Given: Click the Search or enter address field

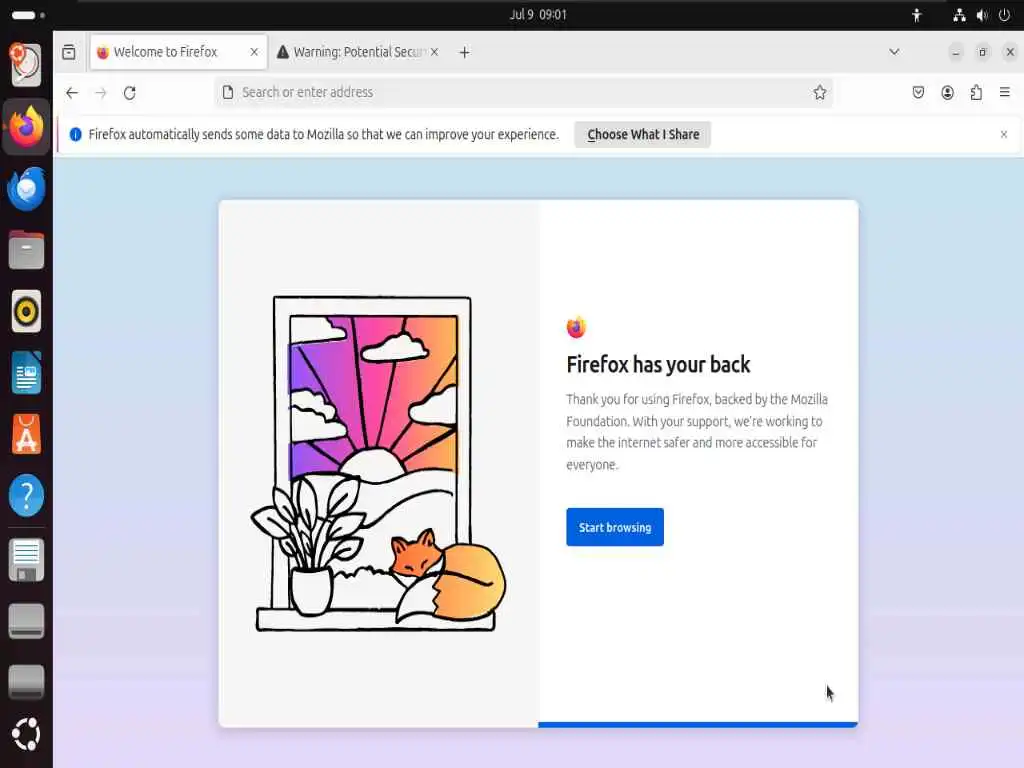Looking at the screenshot, I should 523,93.
